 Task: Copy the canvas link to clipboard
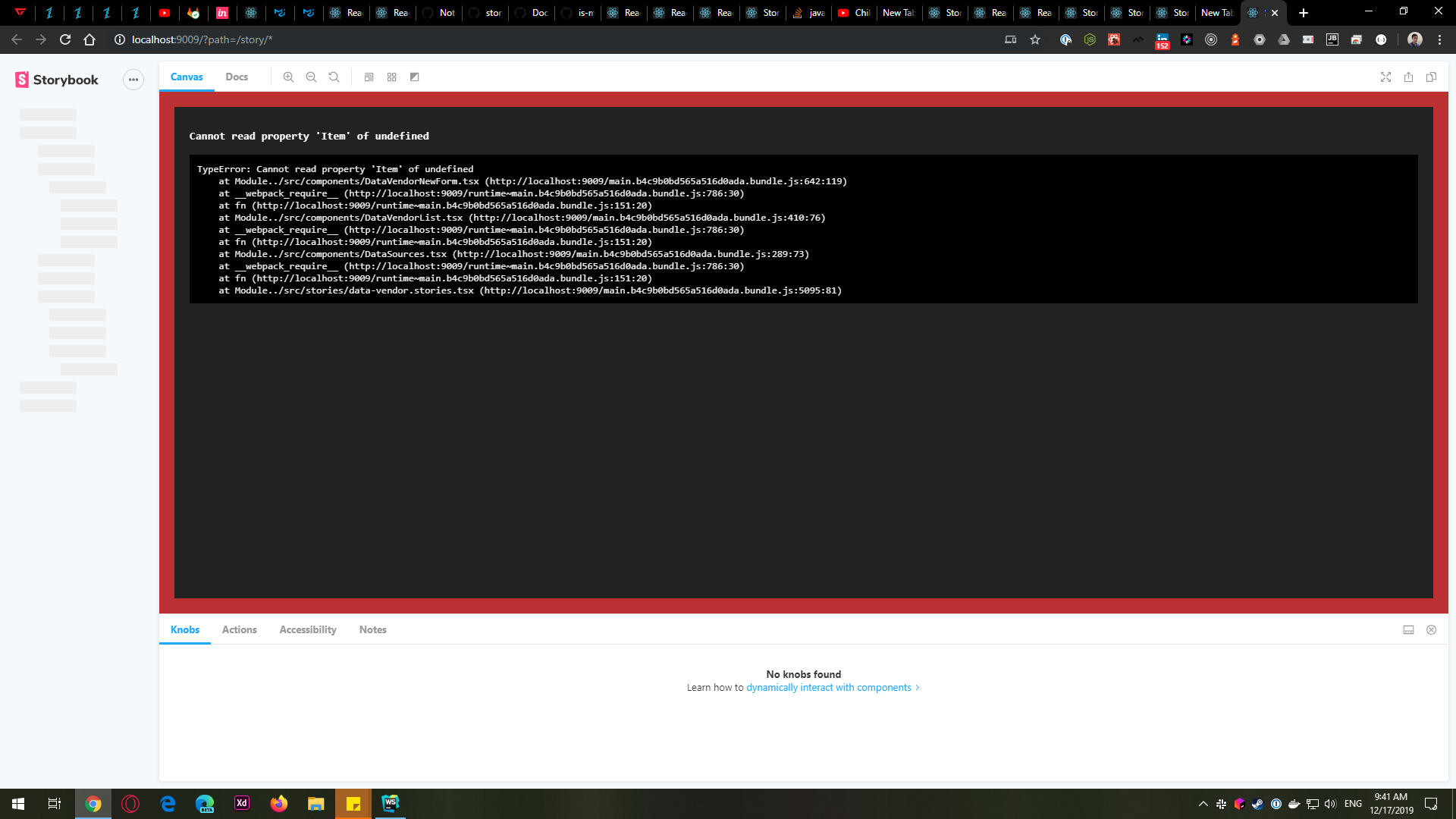click(1432, 77)
